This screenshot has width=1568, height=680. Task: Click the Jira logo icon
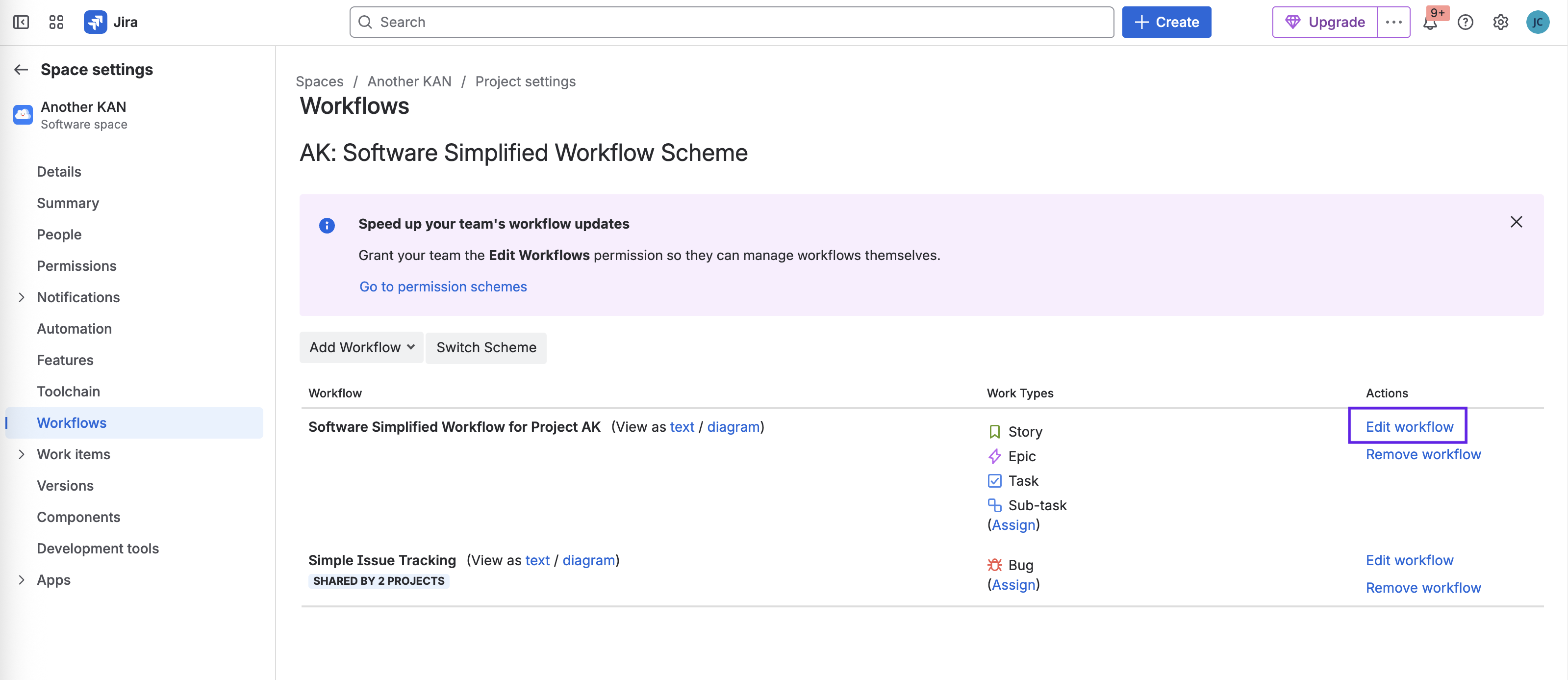click(95, 23)
